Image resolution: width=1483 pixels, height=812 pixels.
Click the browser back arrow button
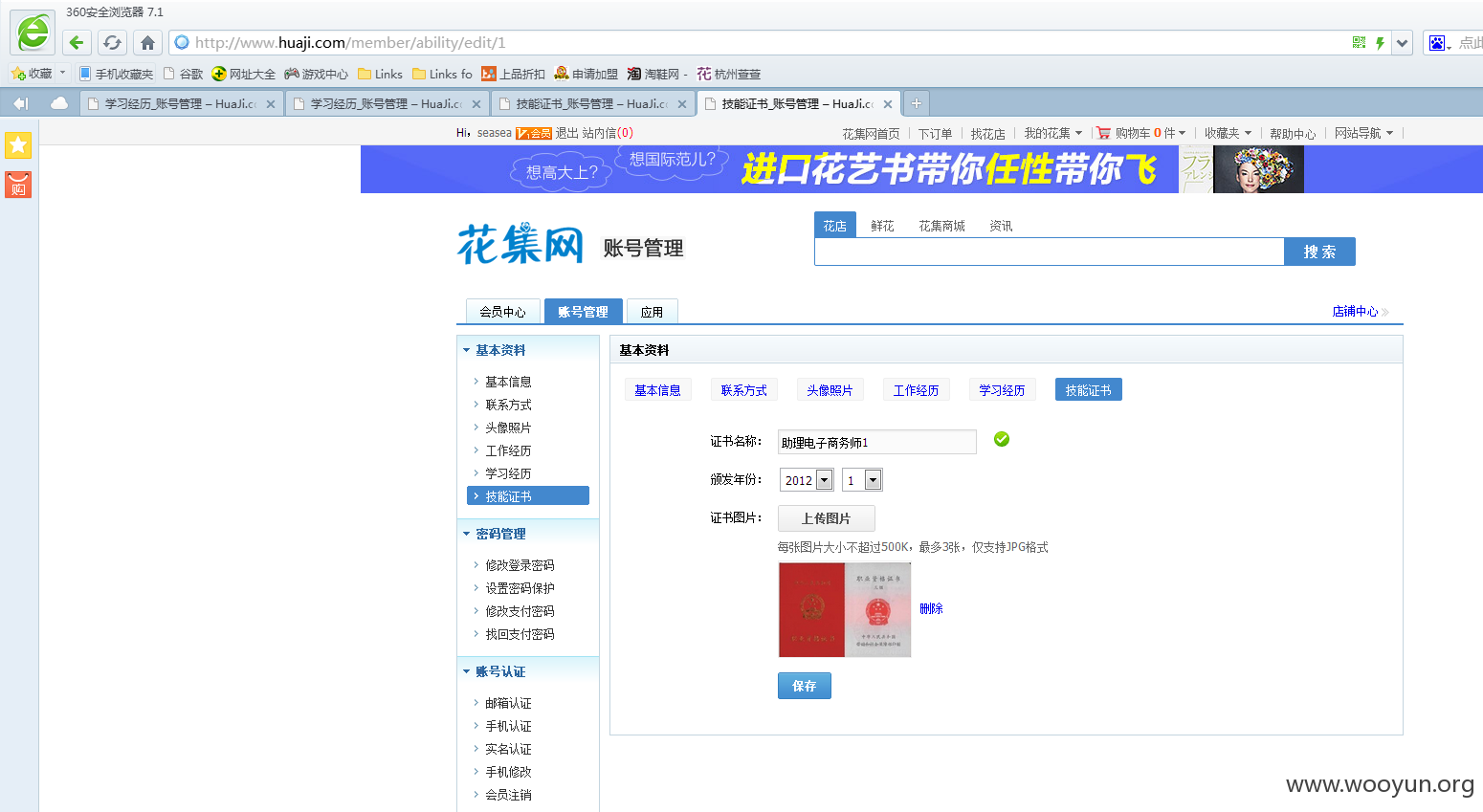77,42
